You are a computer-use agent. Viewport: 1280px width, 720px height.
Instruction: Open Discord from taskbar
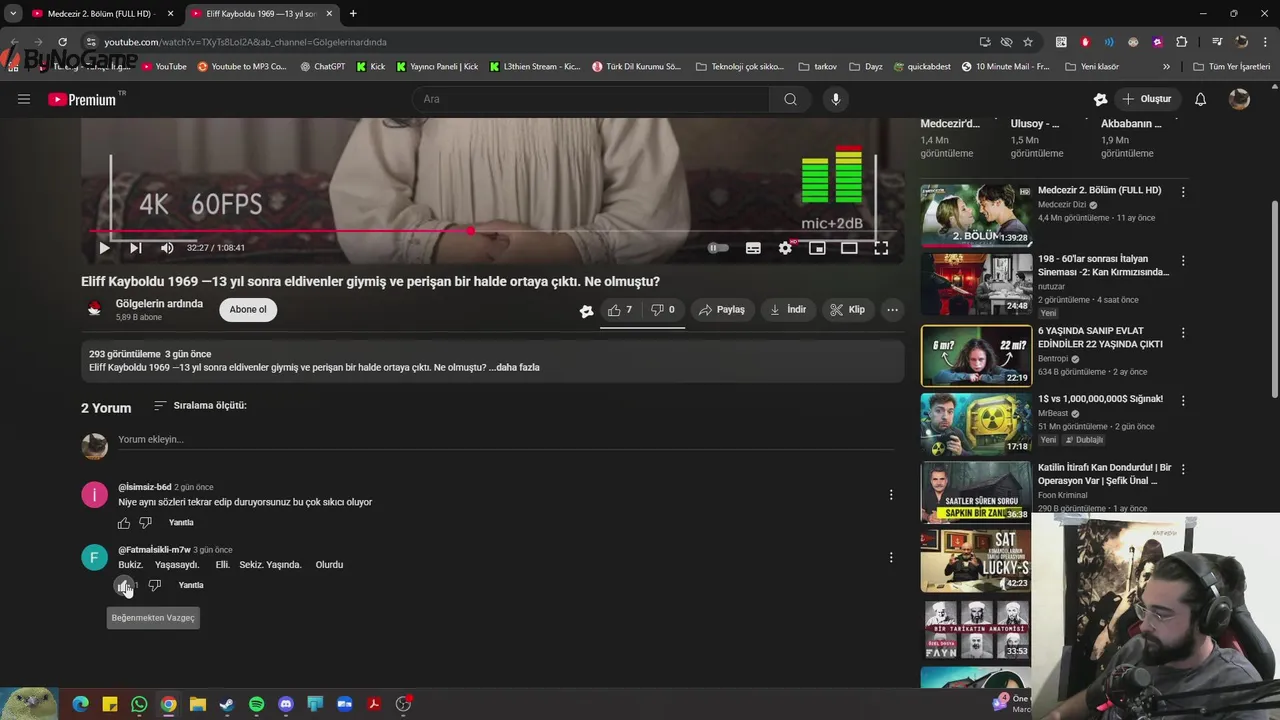point(286,704)
